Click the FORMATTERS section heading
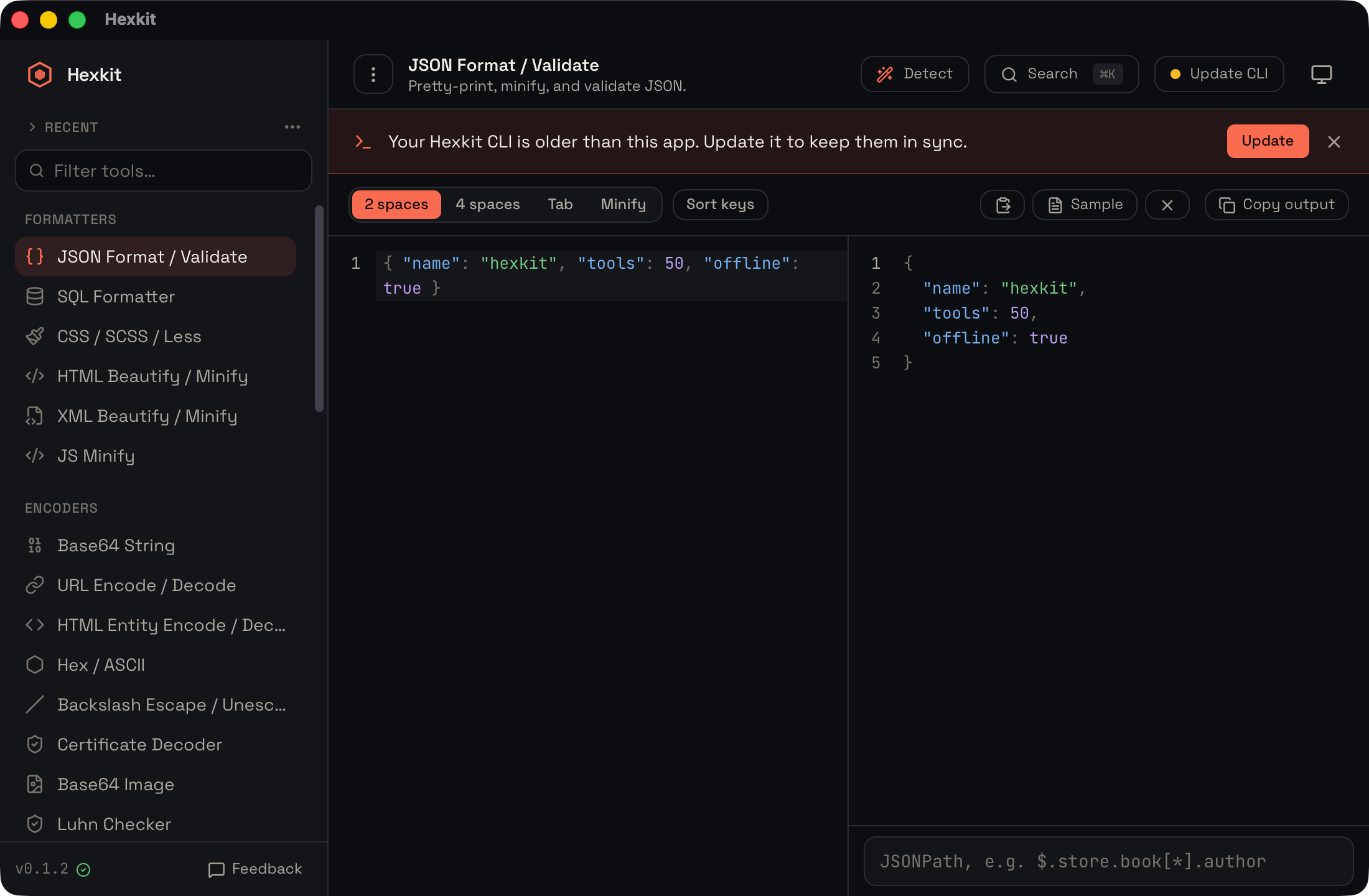Image resolution: width=1369 pixels, height=896 pixels. [70, 219]
